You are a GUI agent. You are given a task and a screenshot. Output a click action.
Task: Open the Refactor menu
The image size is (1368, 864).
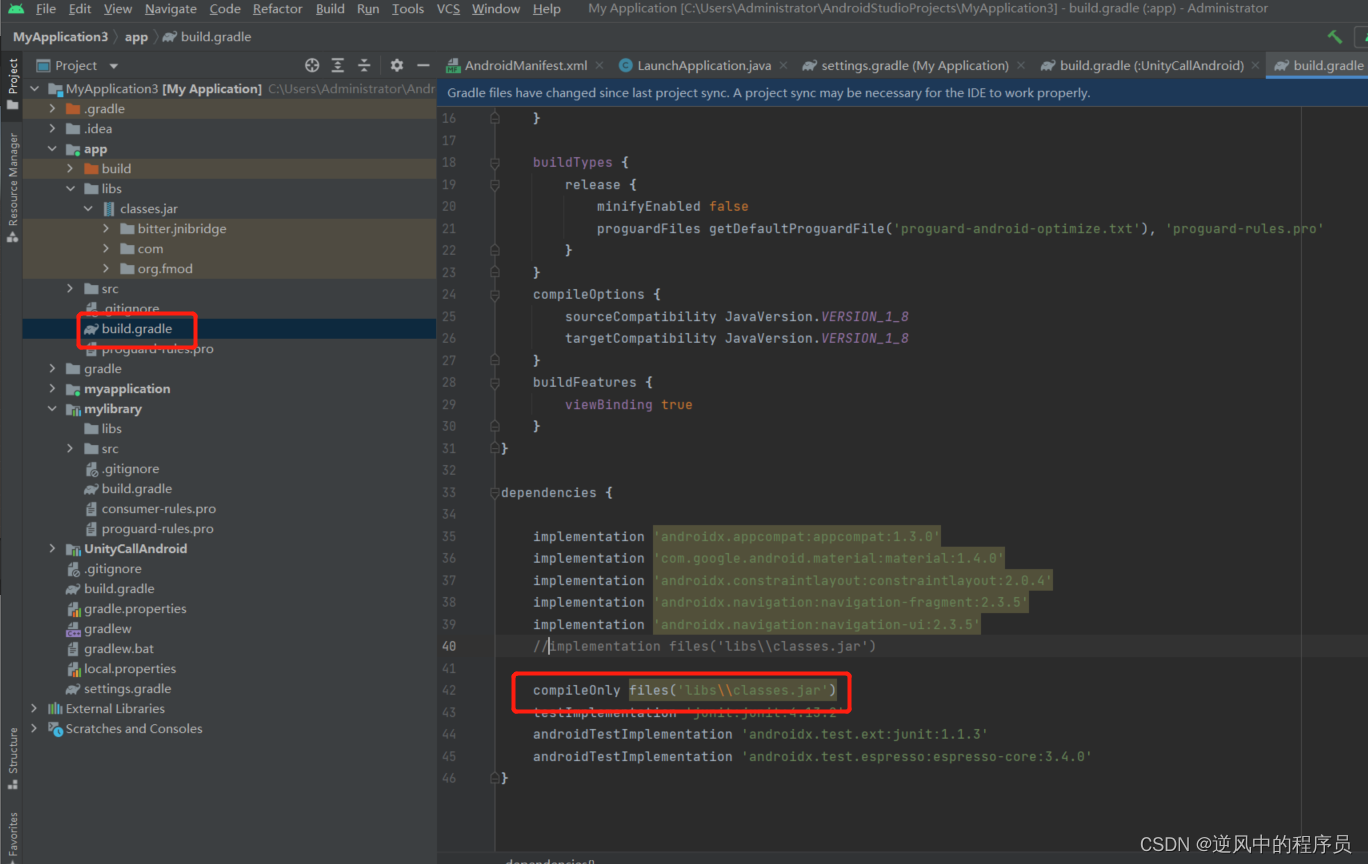tap(277, 9)
